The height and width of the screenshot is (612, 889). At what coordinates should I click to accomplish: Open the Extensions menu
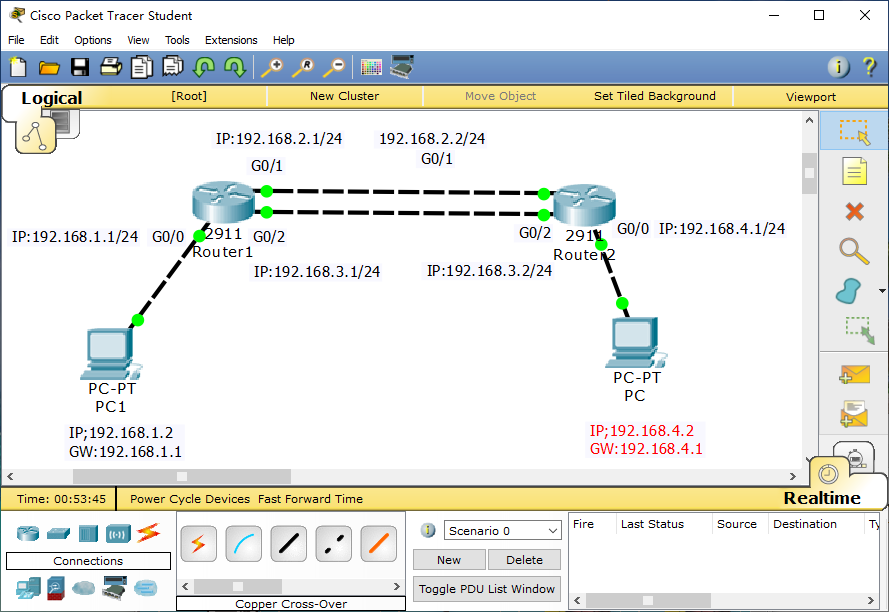pos(231,40)
